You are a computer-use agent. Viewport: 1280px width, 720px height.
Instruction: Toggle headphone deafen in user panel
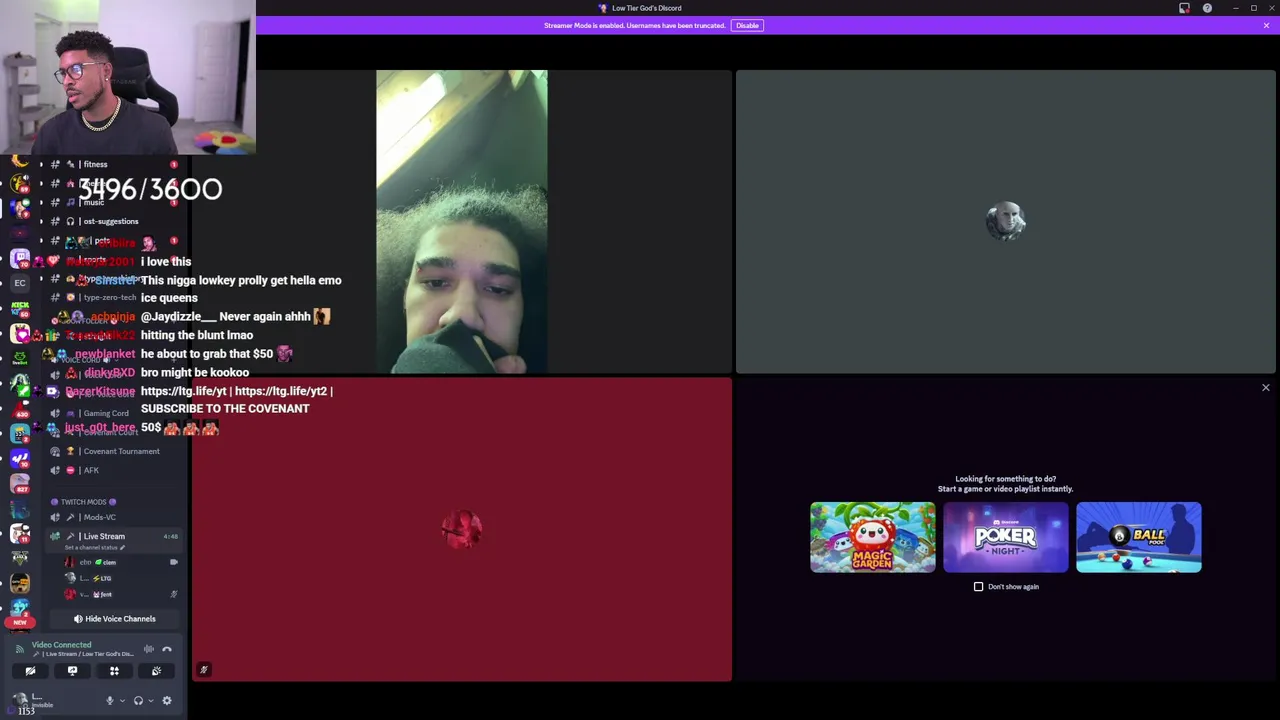click(139, 701)
